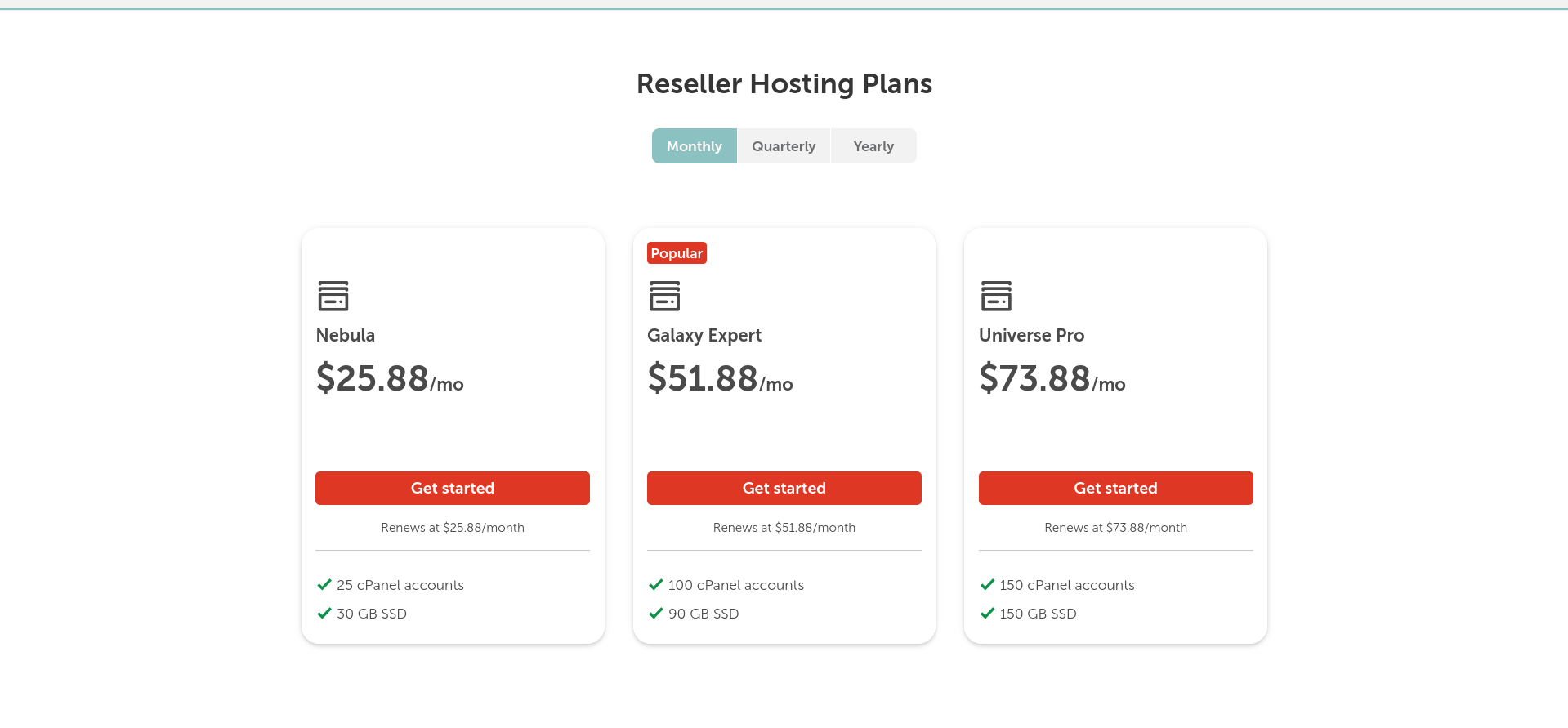Click the Universe Pro plan name

pos(1032,335)
